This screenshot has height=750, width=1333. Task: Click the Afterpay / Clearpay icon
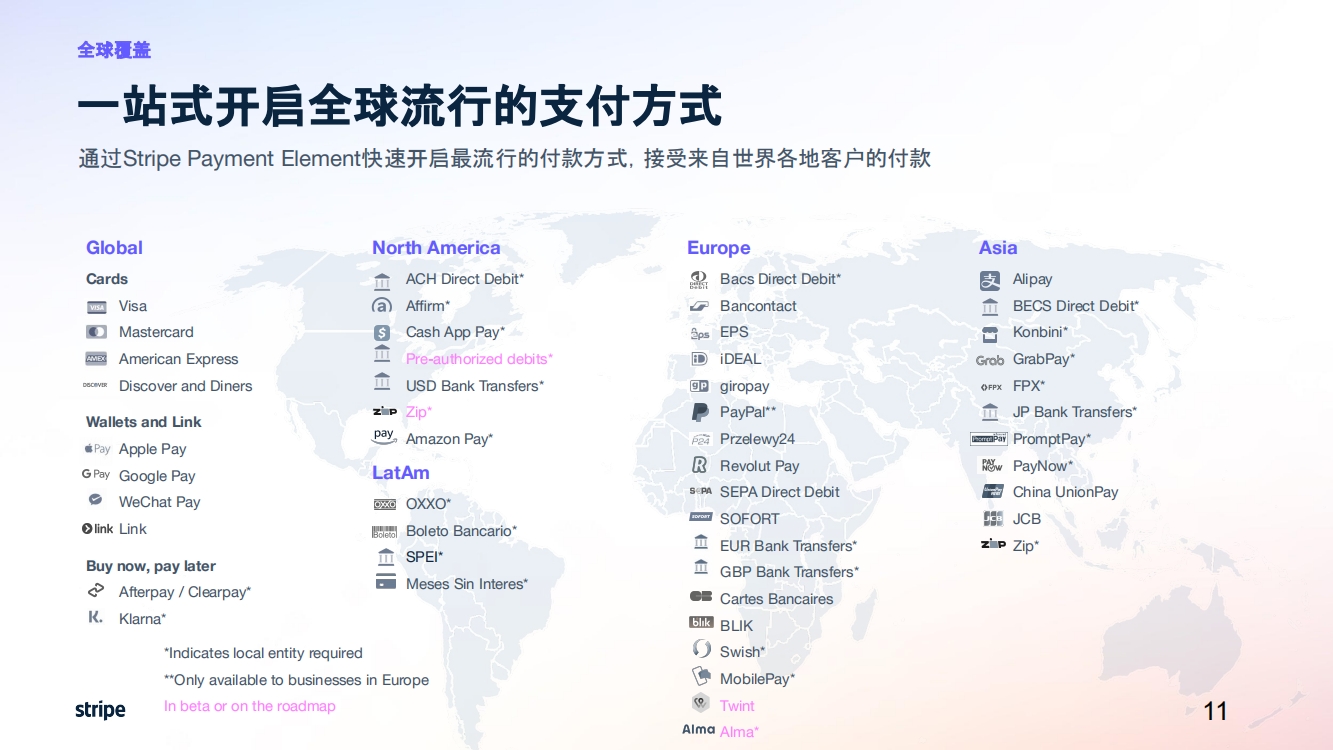tap(96, 591)
